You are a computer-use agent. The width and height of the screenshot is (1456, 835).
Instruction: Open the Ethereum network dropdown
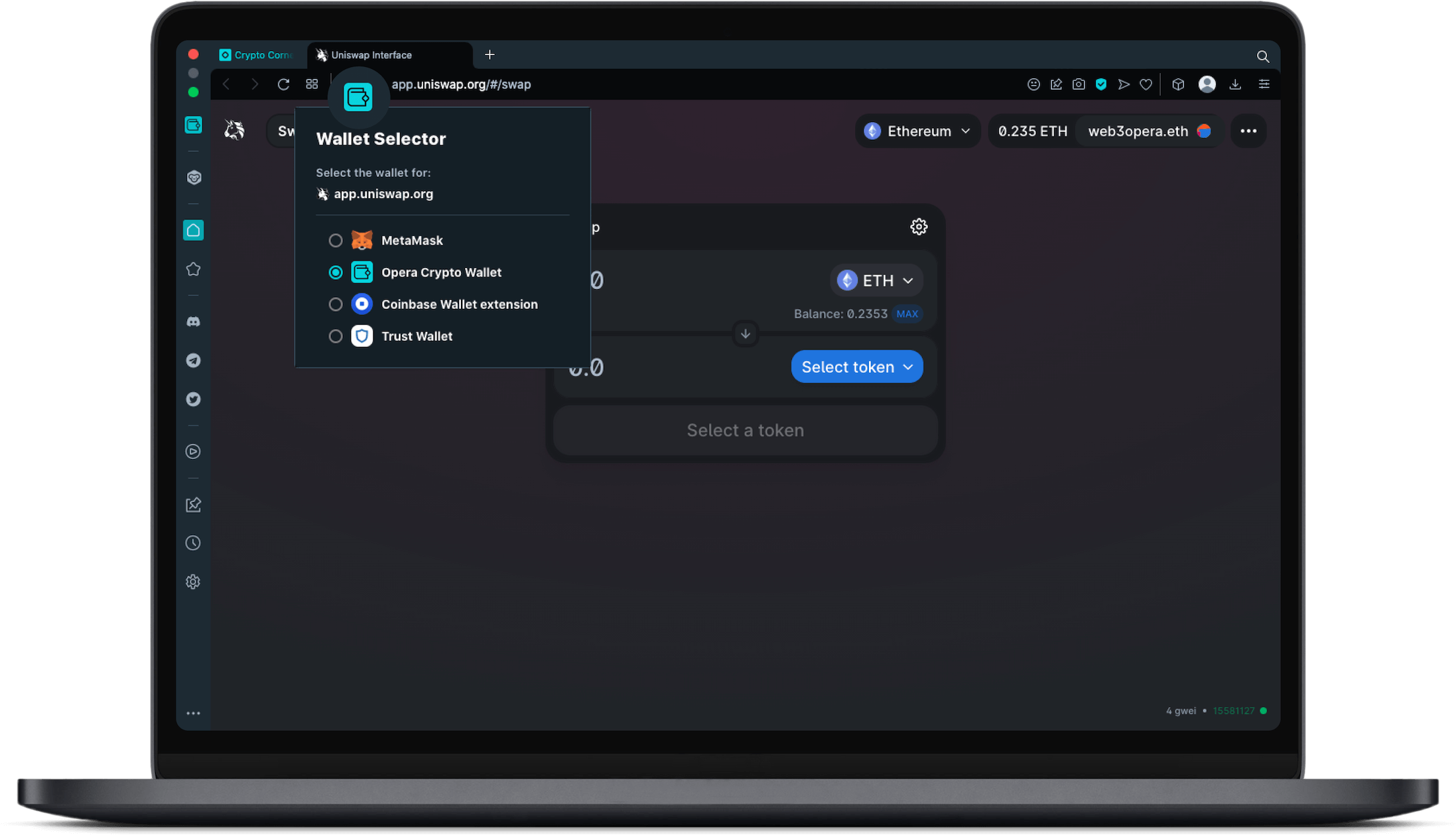tap(917, 131)
